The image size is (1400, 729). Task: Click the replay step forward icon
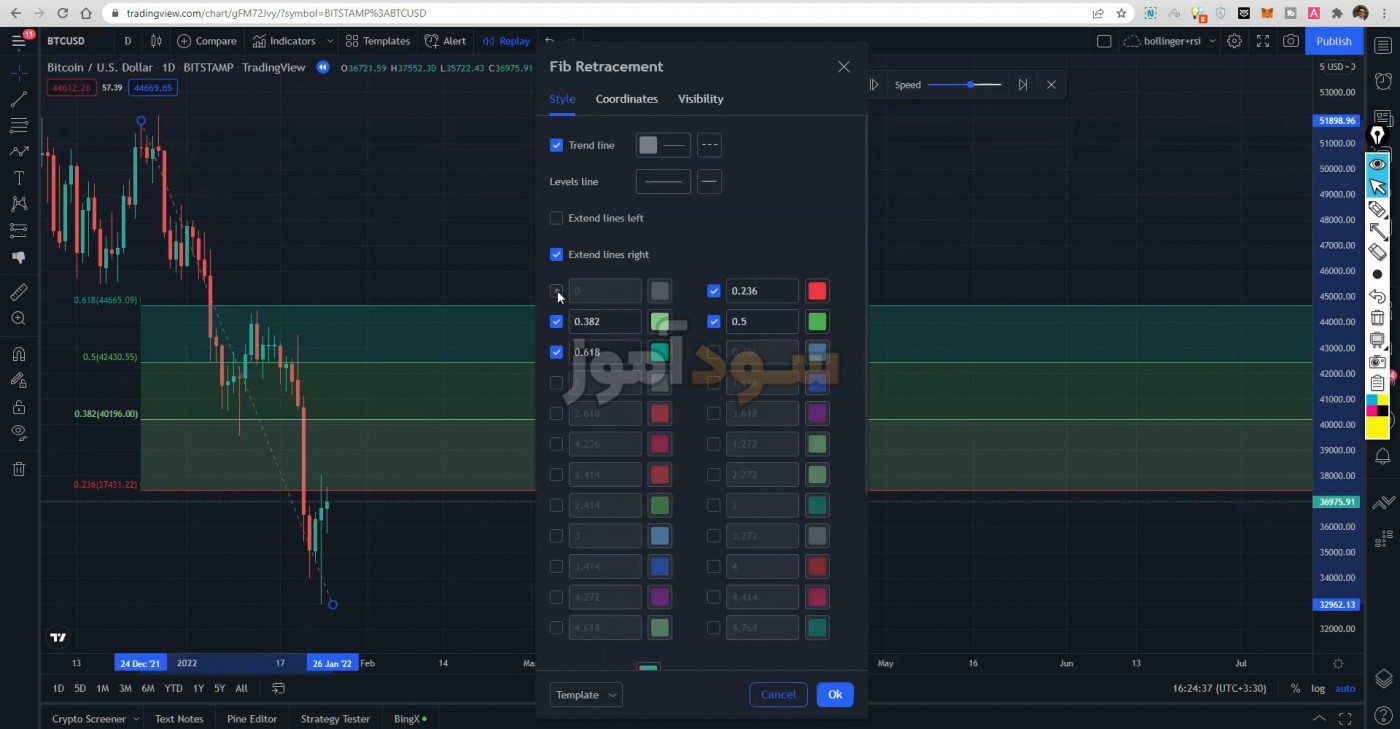[1023, 85]
